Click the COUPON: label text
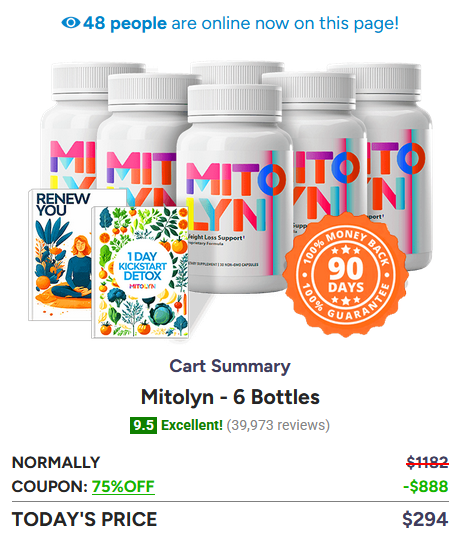This screenshot has width=460, height=536. pyautogui.click(x=50, y=486)
